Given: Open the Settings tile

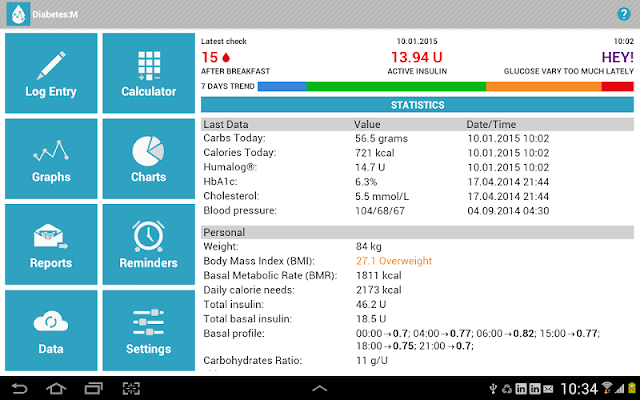Looking at the screenshot, I should [x=149, y=331].
